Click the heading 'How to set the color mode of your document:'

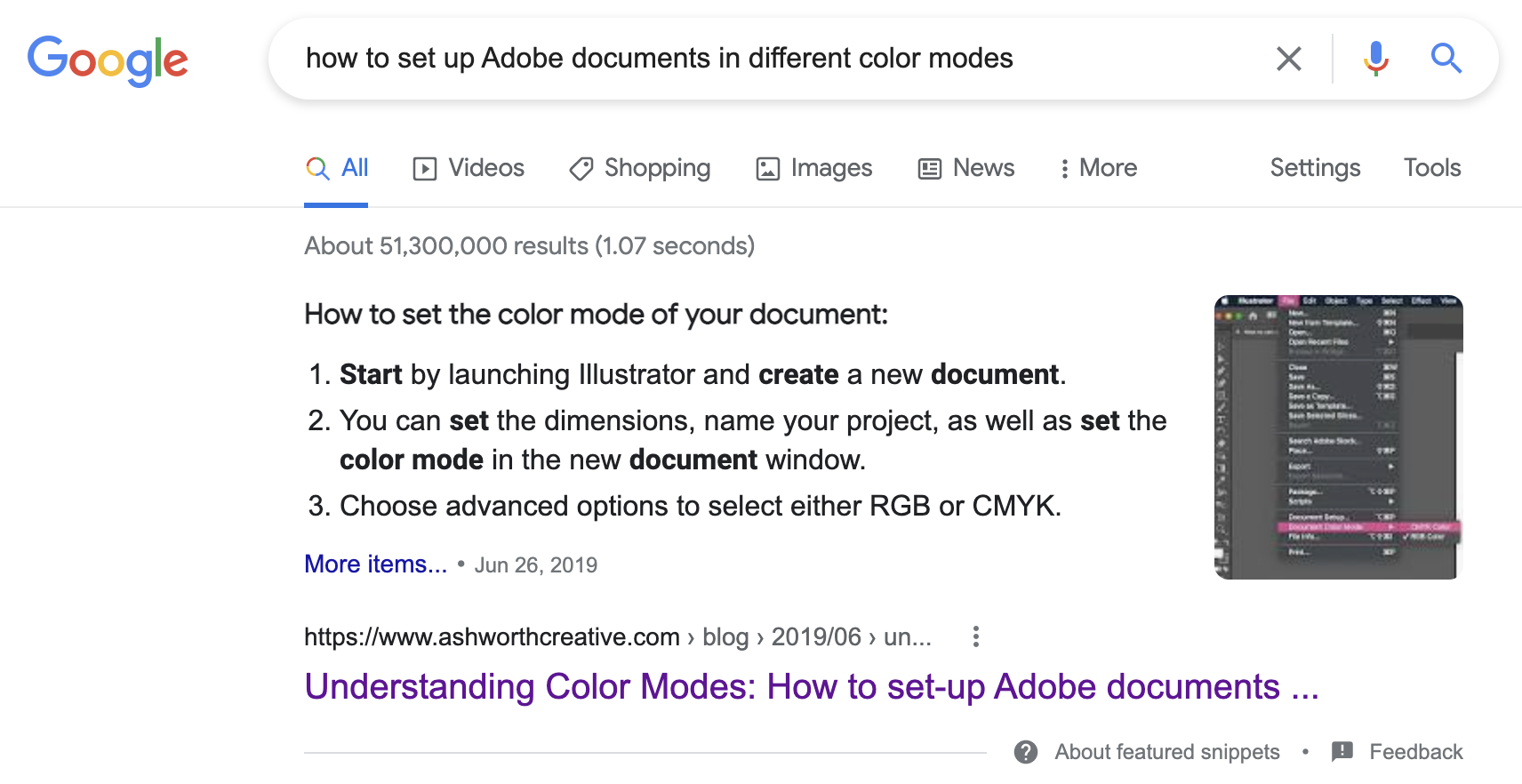(596, 315)
